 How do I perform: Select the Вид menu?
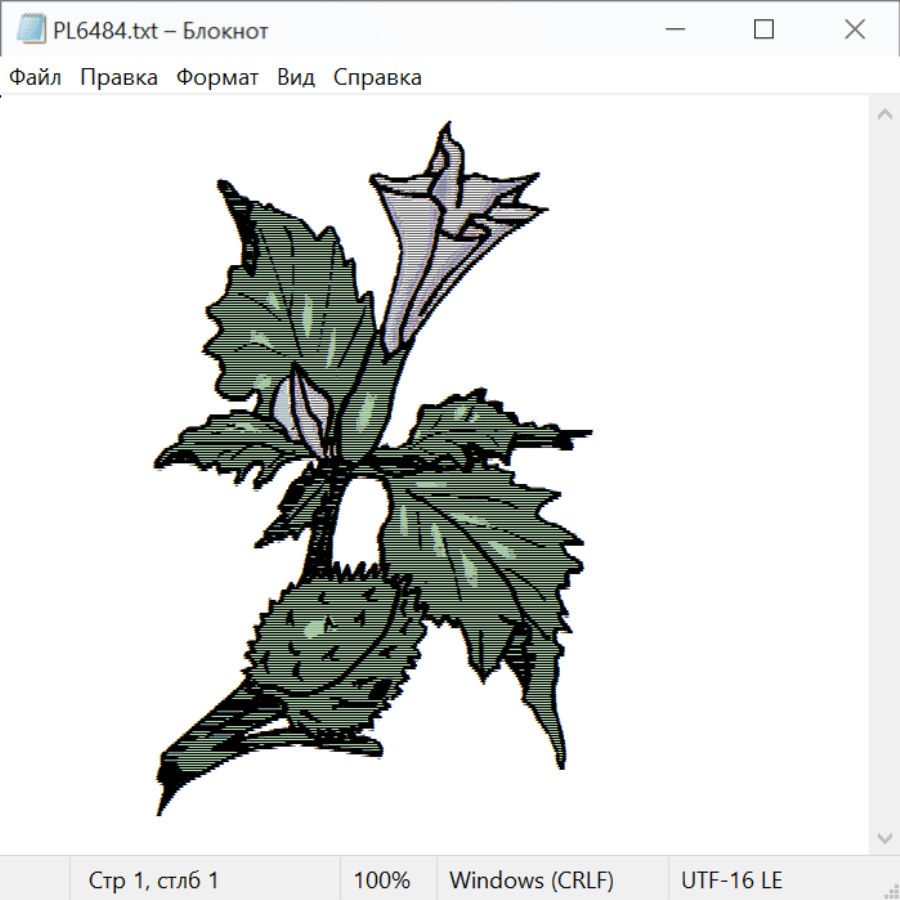(296, 78)
